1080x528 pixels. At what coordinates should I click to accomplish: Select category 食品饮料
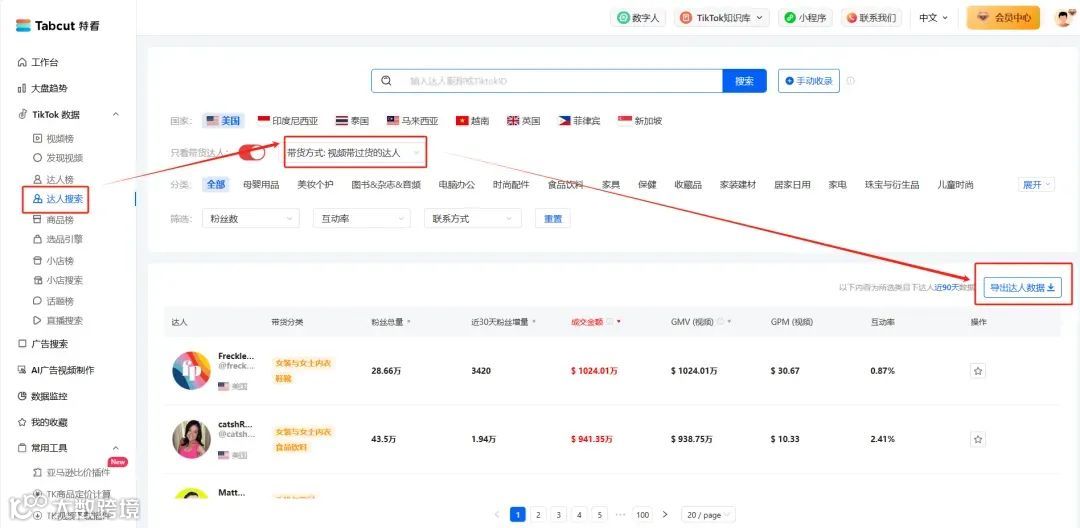[565, 184]
